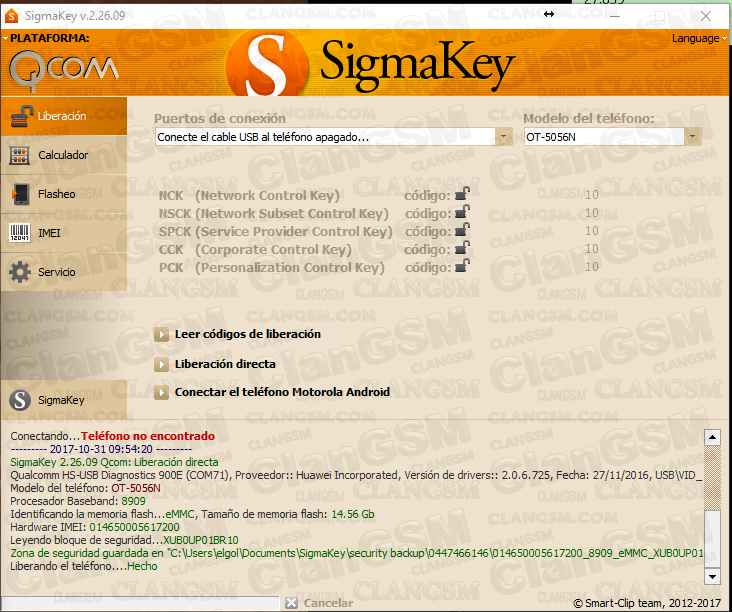The height and width of the screenshot is (612, 732).
Task: Click the padlock icon next to SPCK código
Action: pos(462,230)
